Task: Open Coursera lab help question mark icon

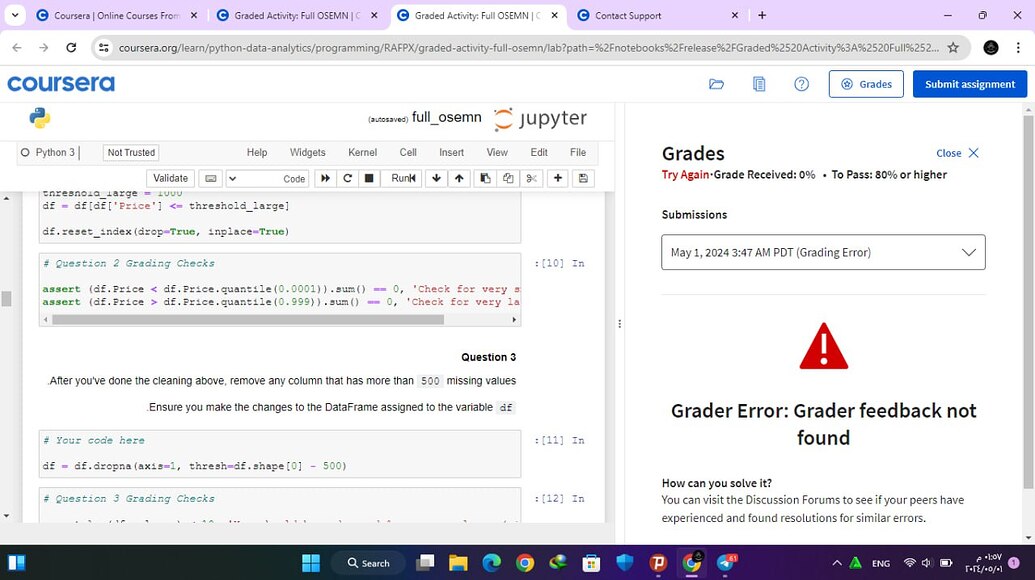Action: pos(801,84)
